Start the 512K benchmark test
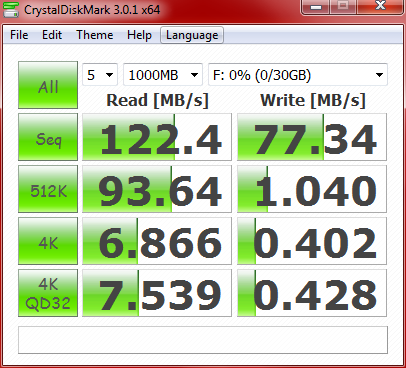The image size is (406, 368). tap(48, 189)
